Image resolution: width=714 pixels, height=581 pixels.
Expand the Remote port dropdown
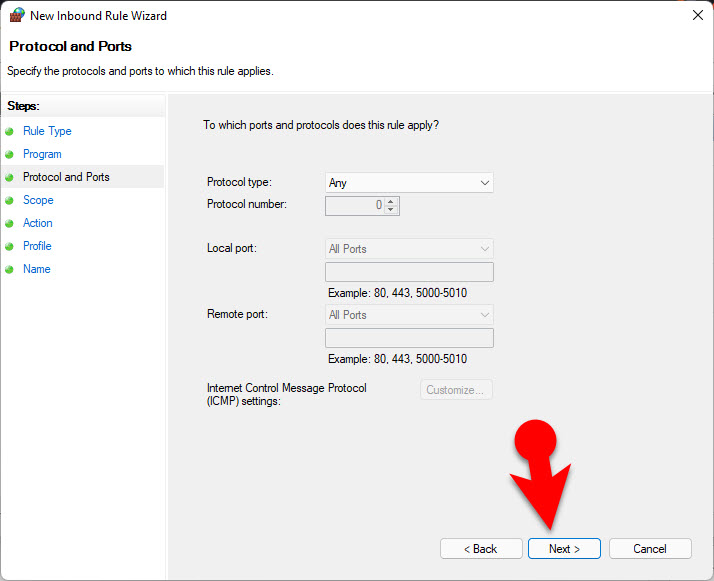pyautogui.click(x=409, y=315)
